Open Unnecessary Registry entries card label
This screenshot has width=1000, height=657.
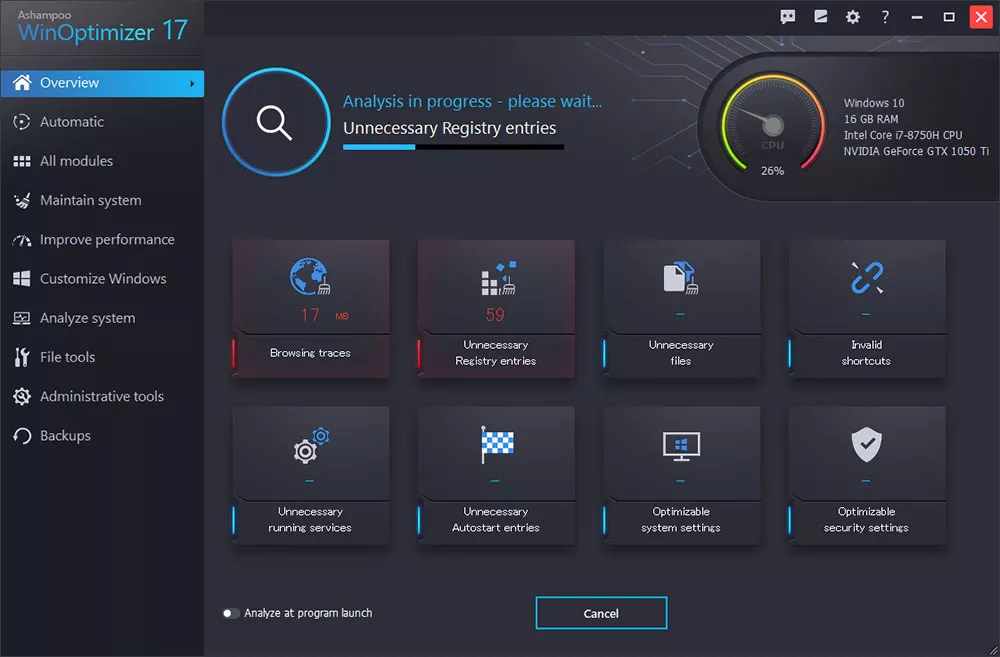(496, 353)
